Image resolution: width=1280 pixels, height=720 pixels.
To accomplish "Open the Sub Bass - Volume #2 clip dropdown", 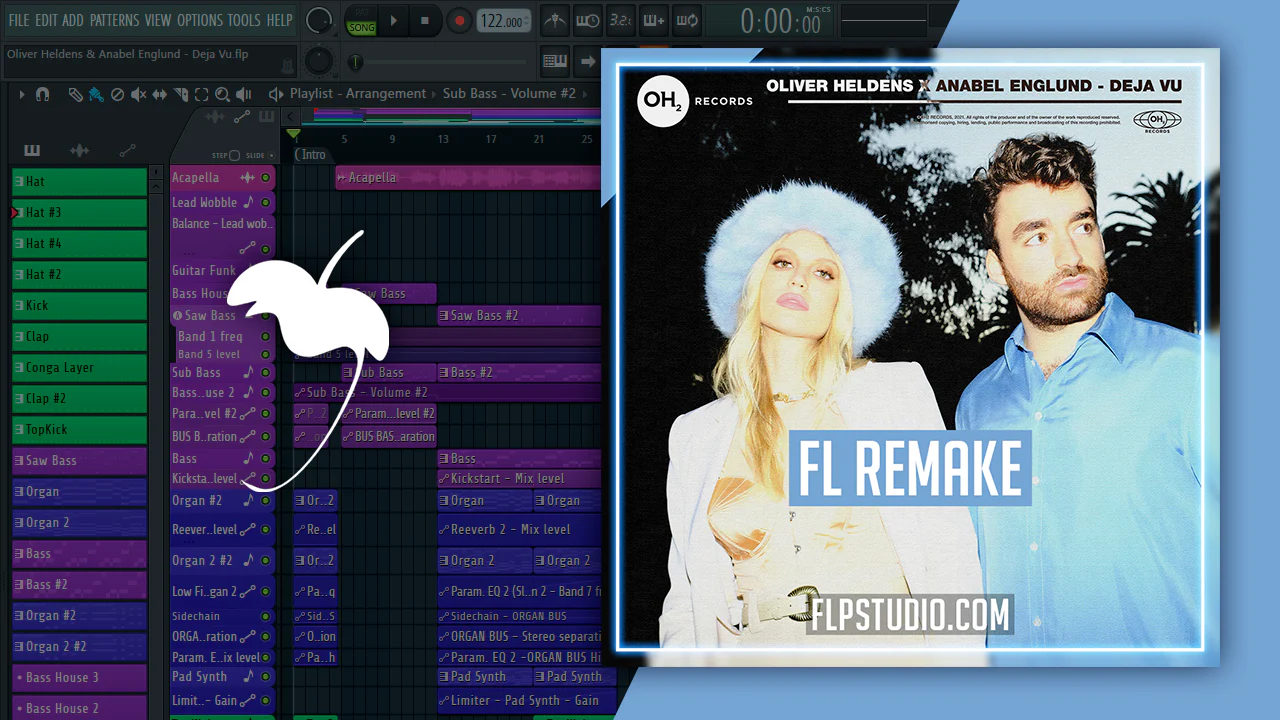I will coord(509,94).
